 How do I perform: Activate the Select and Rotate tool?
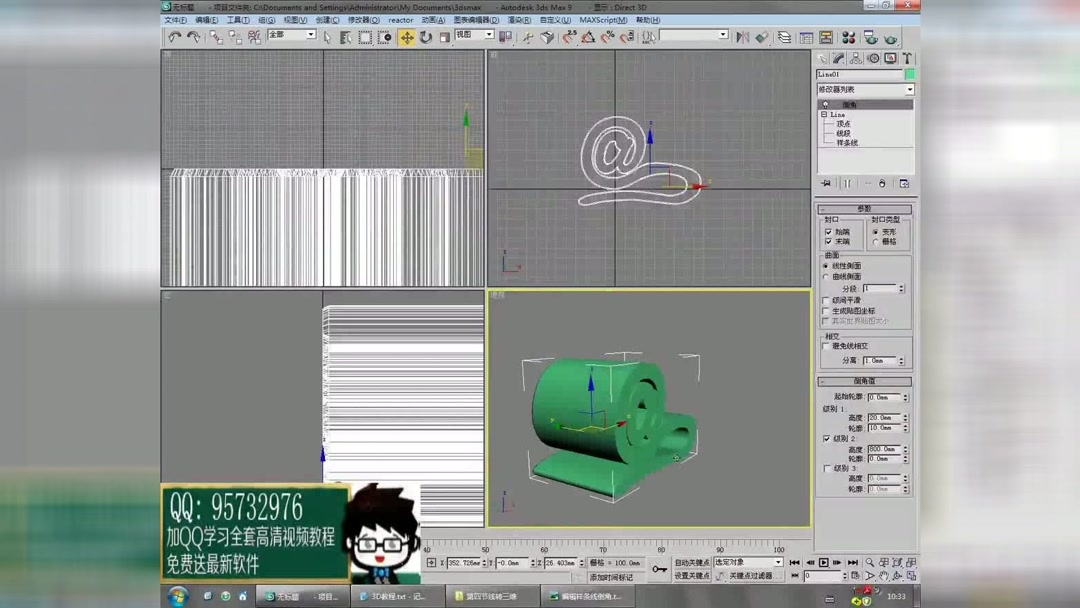pyautogui.click(x=423, y=37)
